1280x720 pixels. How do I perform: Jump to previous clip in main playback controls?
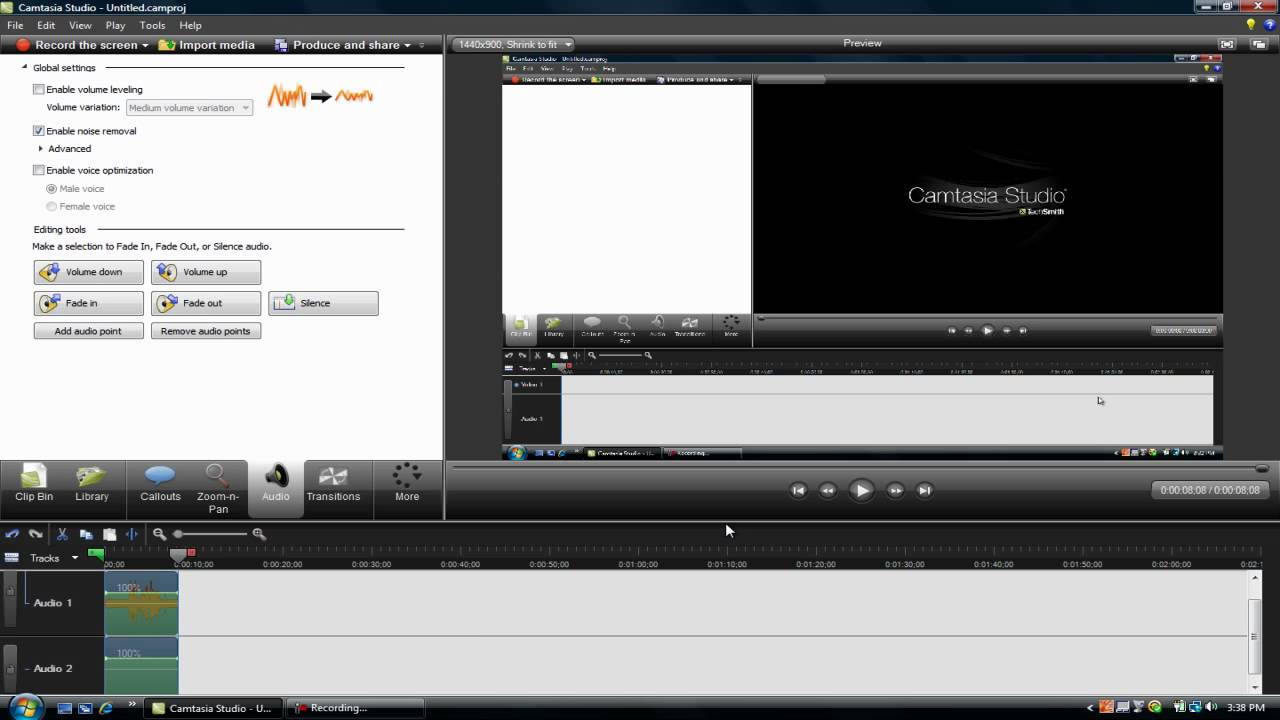(x=798, y=490)
